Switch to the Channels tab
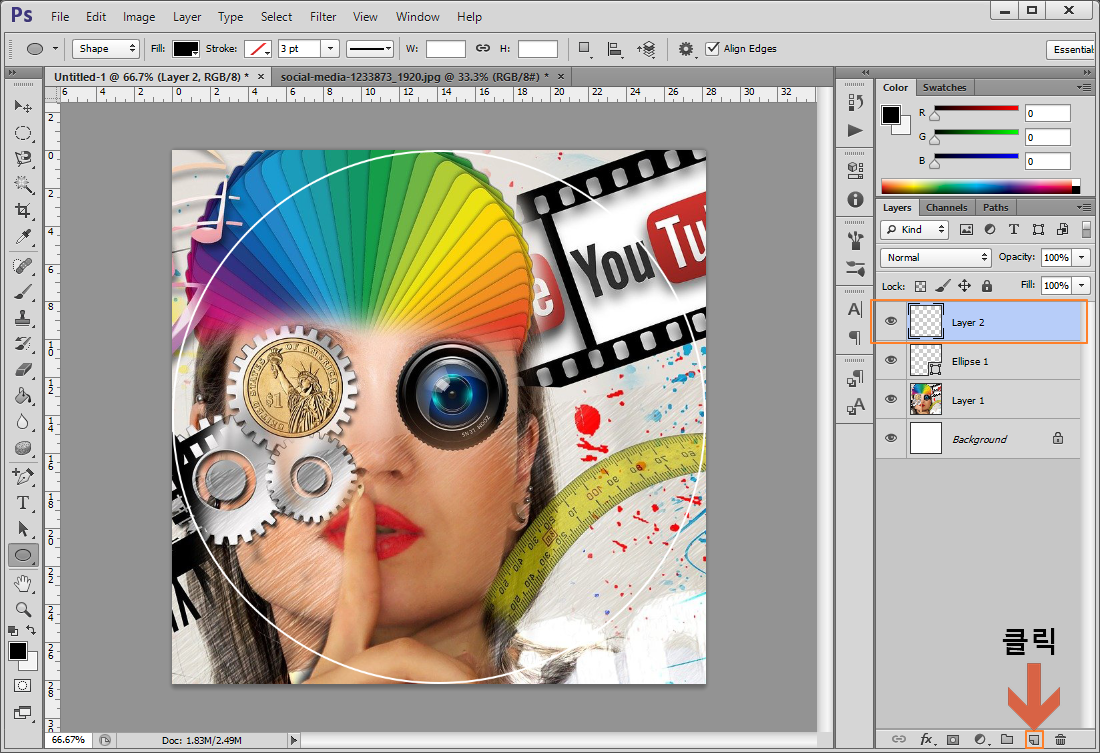 pos(946,207)
